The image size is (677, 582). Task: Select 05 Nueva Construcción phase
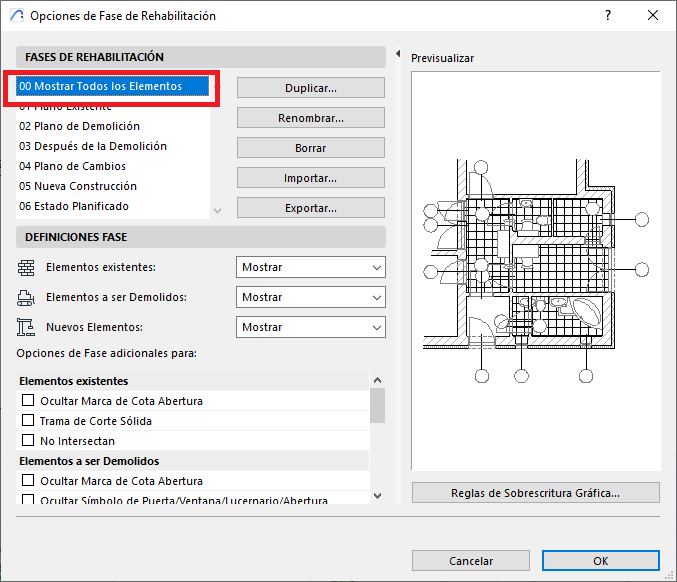(77, 186)
